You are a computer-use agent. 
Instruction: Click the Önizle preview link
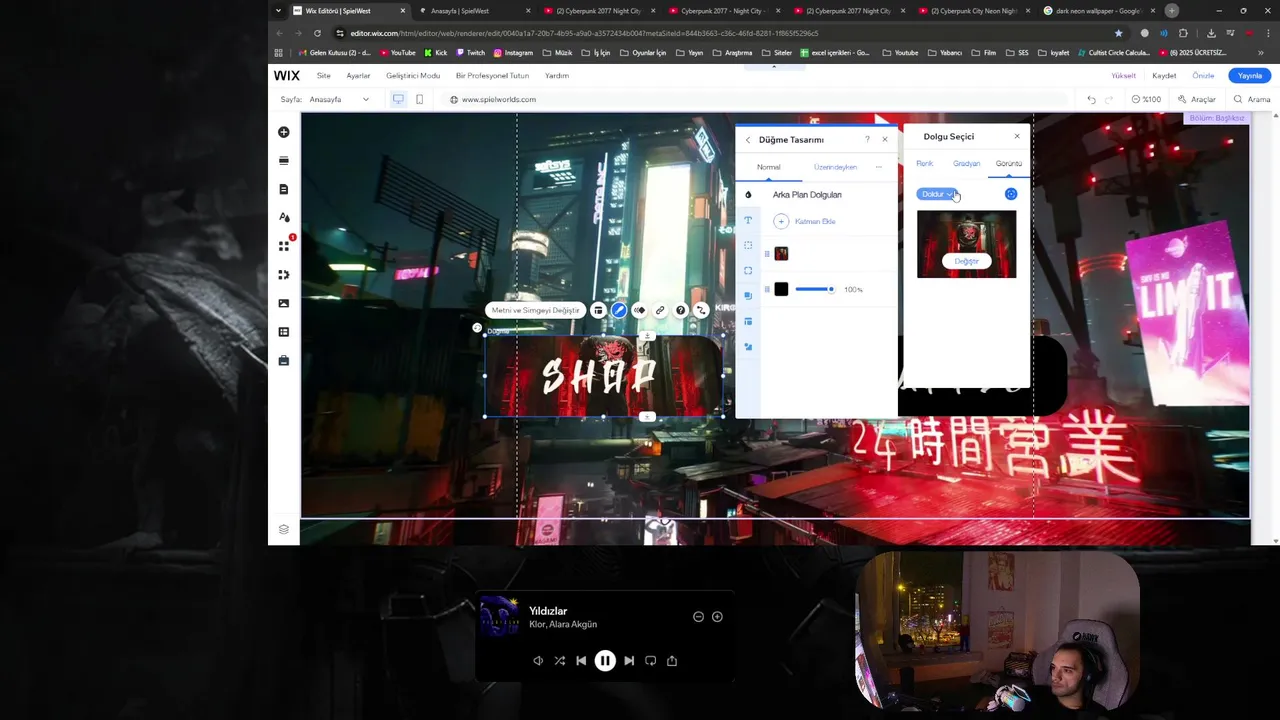click(1203, 76)
